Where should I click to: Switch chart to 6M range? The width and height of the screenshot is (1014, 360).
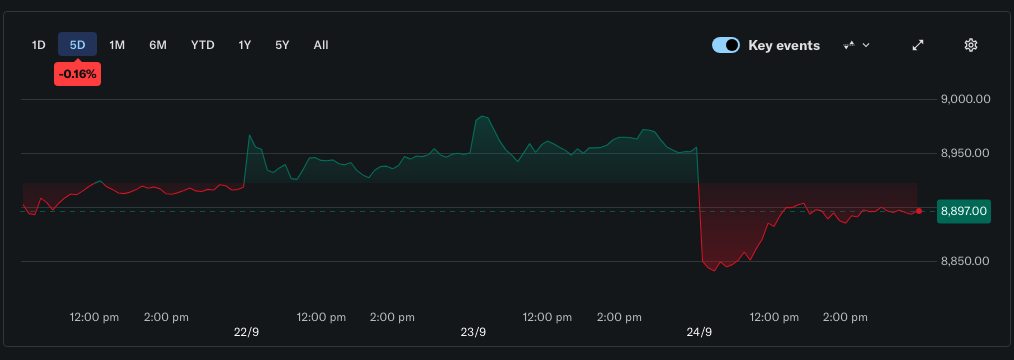[158, 45]
